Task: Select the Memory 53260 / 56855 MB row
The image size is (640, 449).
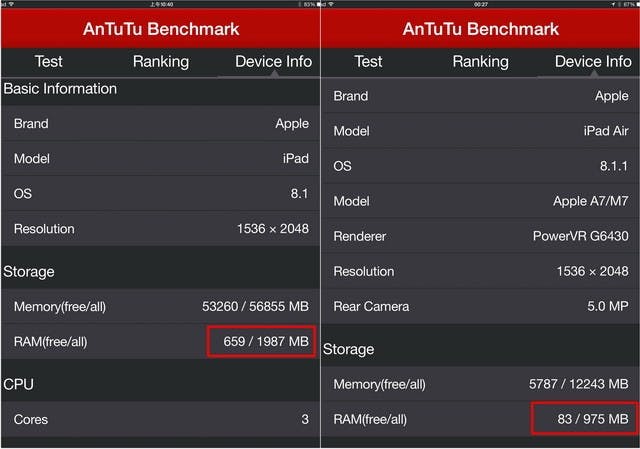Action: [x=160, y=306]
